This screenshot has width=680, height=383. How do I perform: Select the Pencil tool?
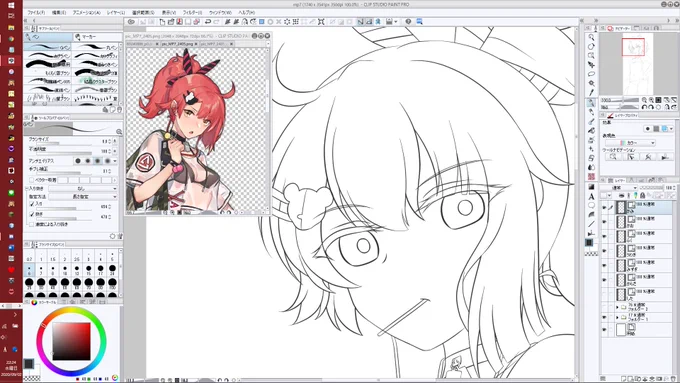pos(591,112)
